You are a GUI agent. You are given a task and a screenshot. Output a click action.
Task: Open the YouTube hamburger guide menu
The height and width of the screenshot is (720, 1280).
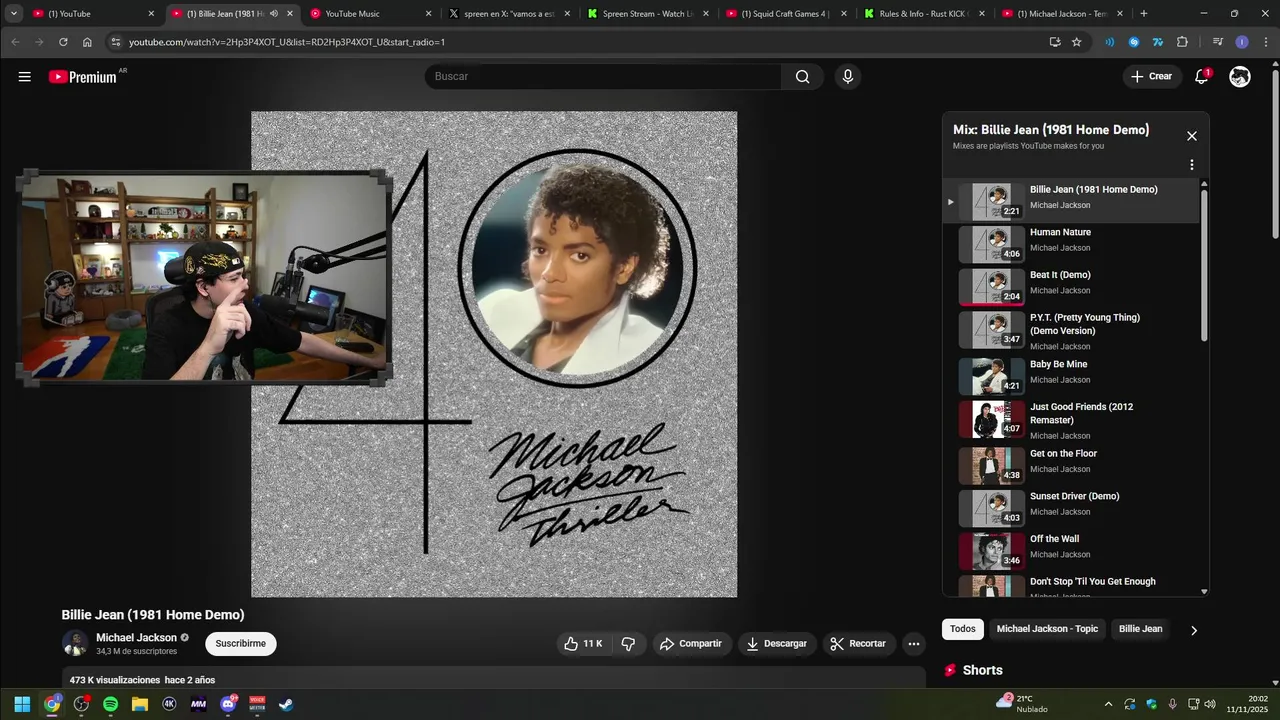(24, 77)
